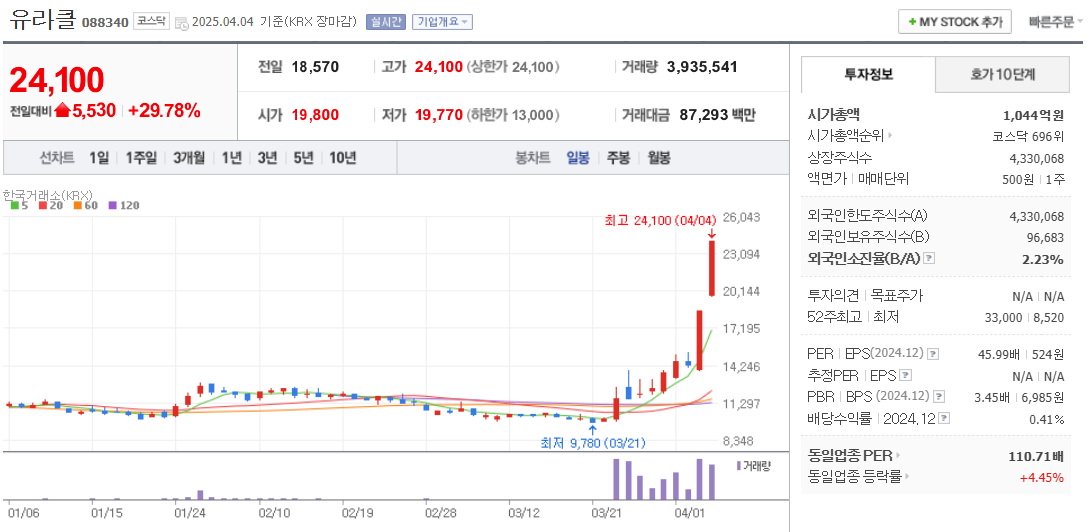Click the 코스닥 market label
Image resolution: width=1090 pixels, height=532 pixels.
(151, 21)
